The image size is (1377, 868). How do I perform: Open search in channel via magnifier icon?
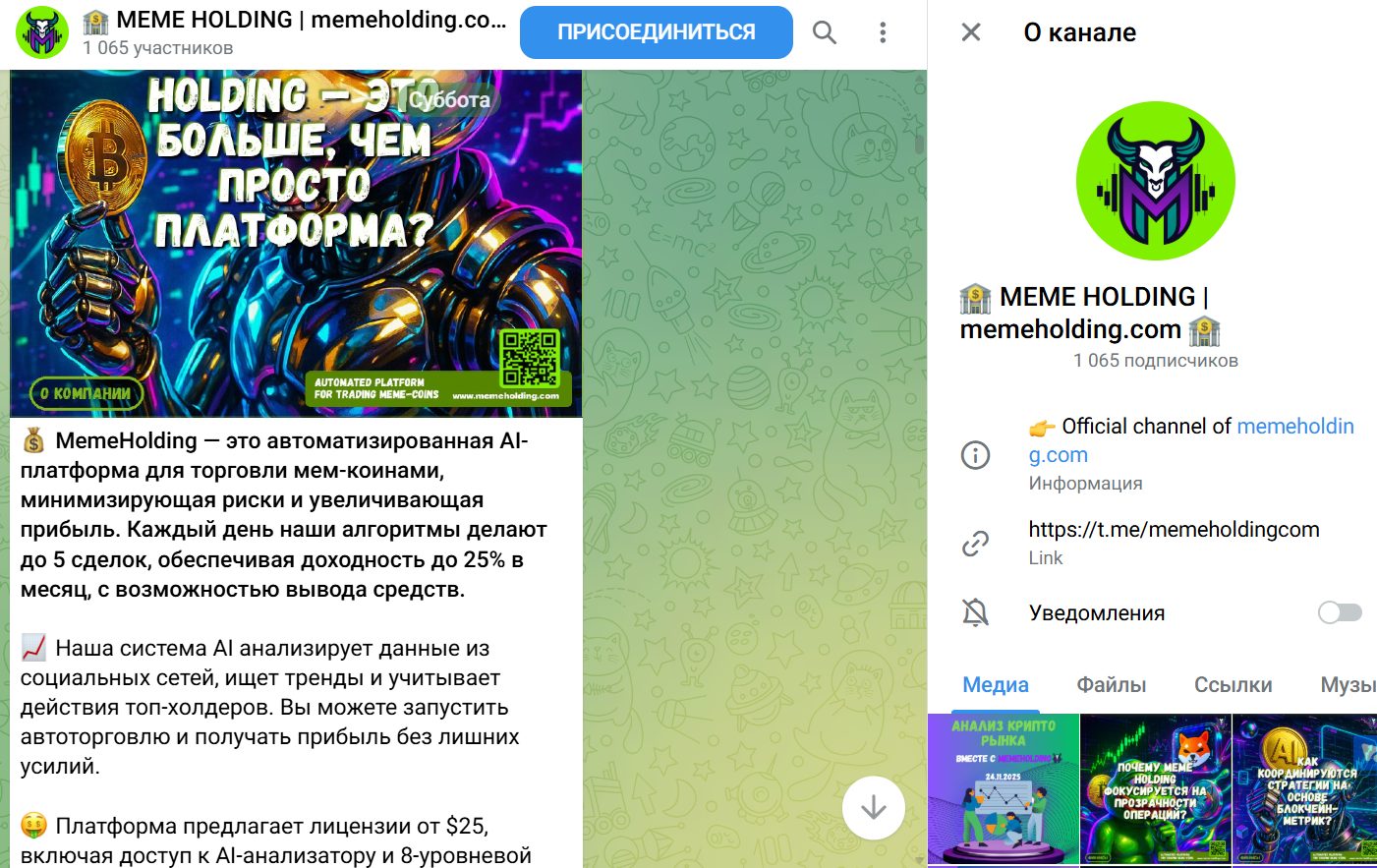825,32
